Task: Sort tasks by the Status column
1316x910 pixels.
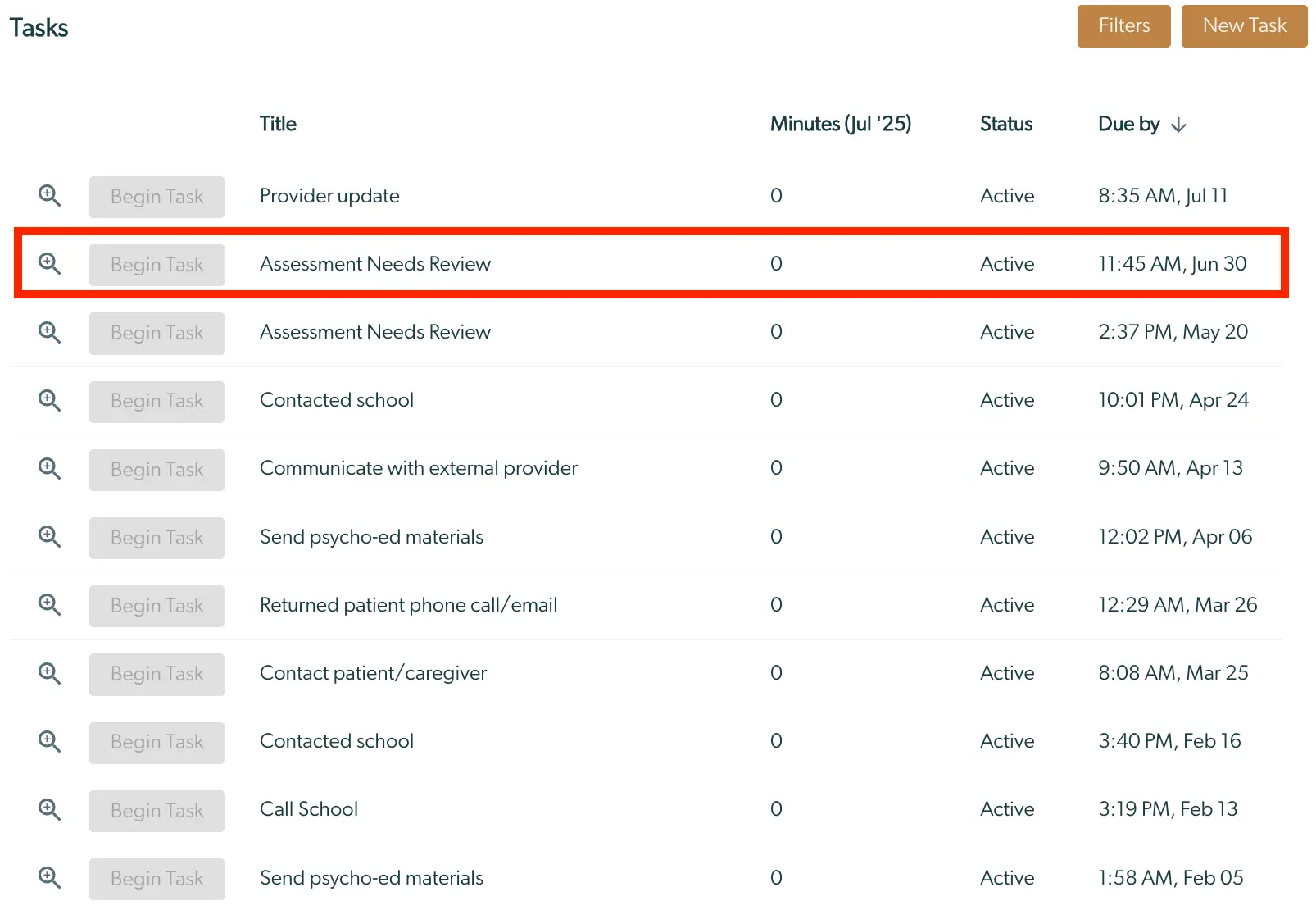Action: [x=1005, y=124]
